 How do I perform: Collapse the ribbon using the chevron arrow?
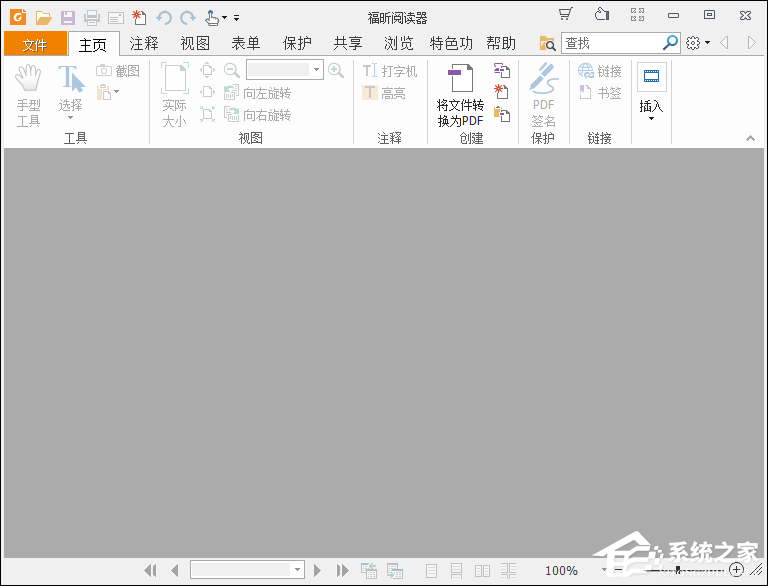[x=751, y=138]
